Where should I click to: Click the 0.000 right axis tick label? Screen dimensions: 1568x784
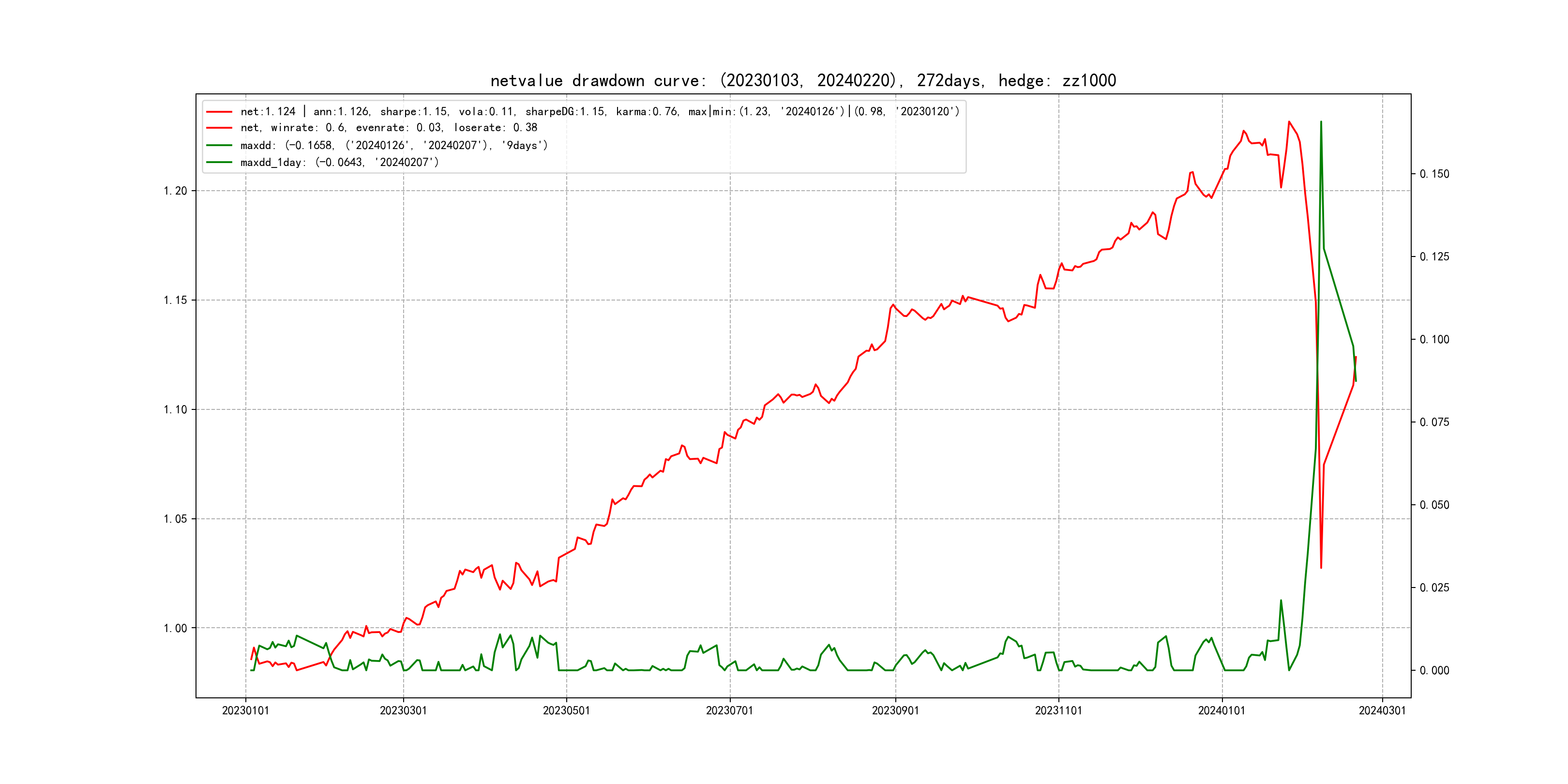1434,671
